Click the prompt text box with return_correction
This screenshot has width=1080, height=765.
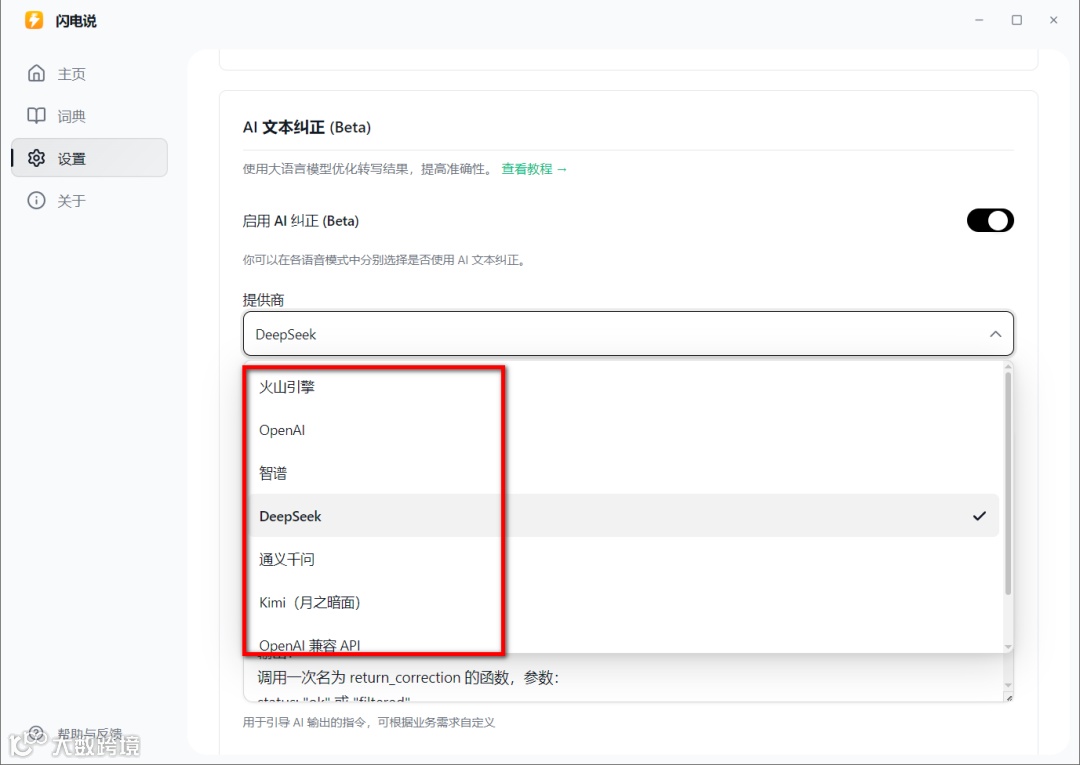pyautogui.click(x=623, y=678)
